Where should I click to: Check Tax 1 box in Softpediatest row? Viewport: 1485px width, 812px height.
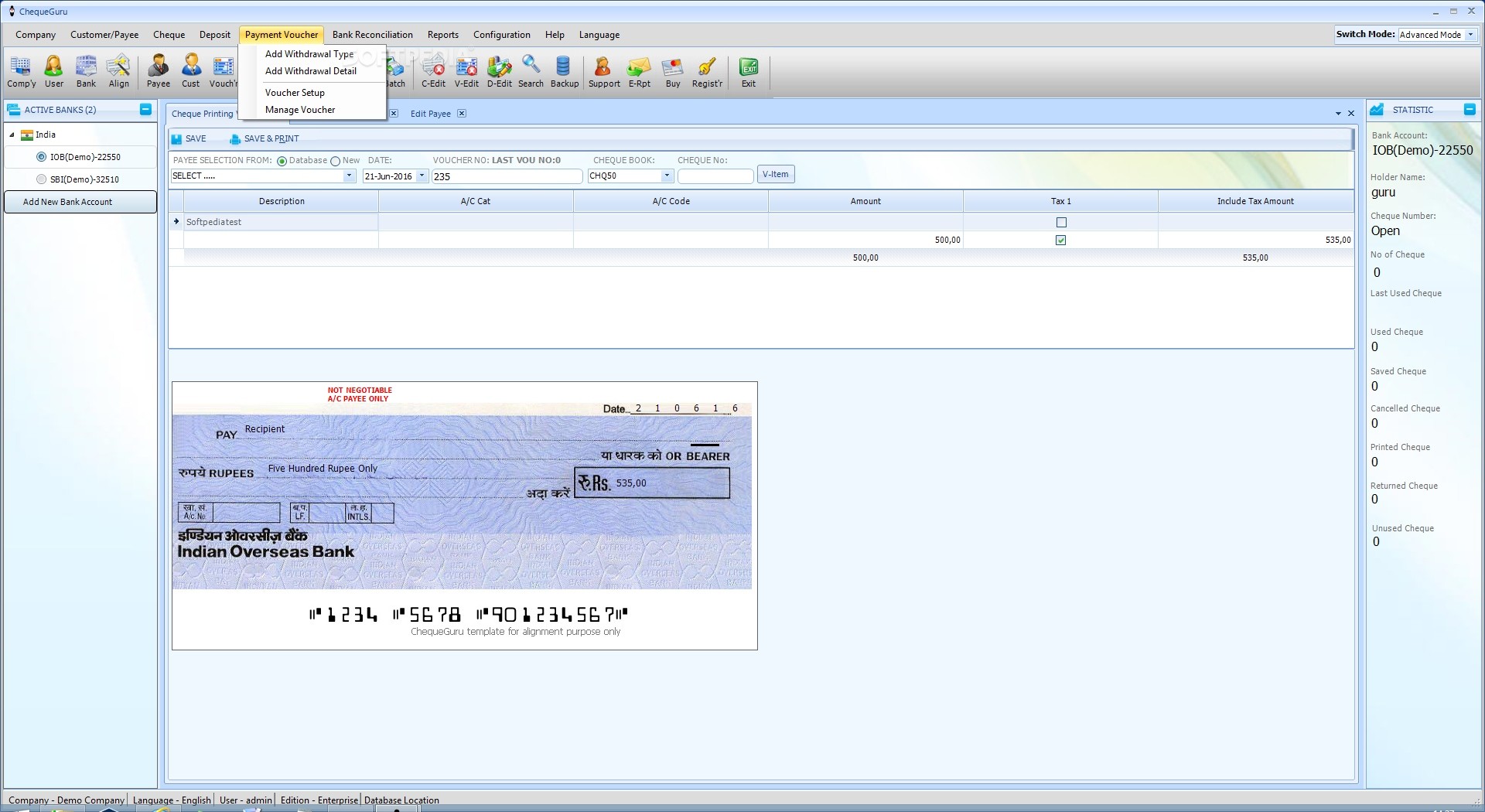pos(1061,222)
